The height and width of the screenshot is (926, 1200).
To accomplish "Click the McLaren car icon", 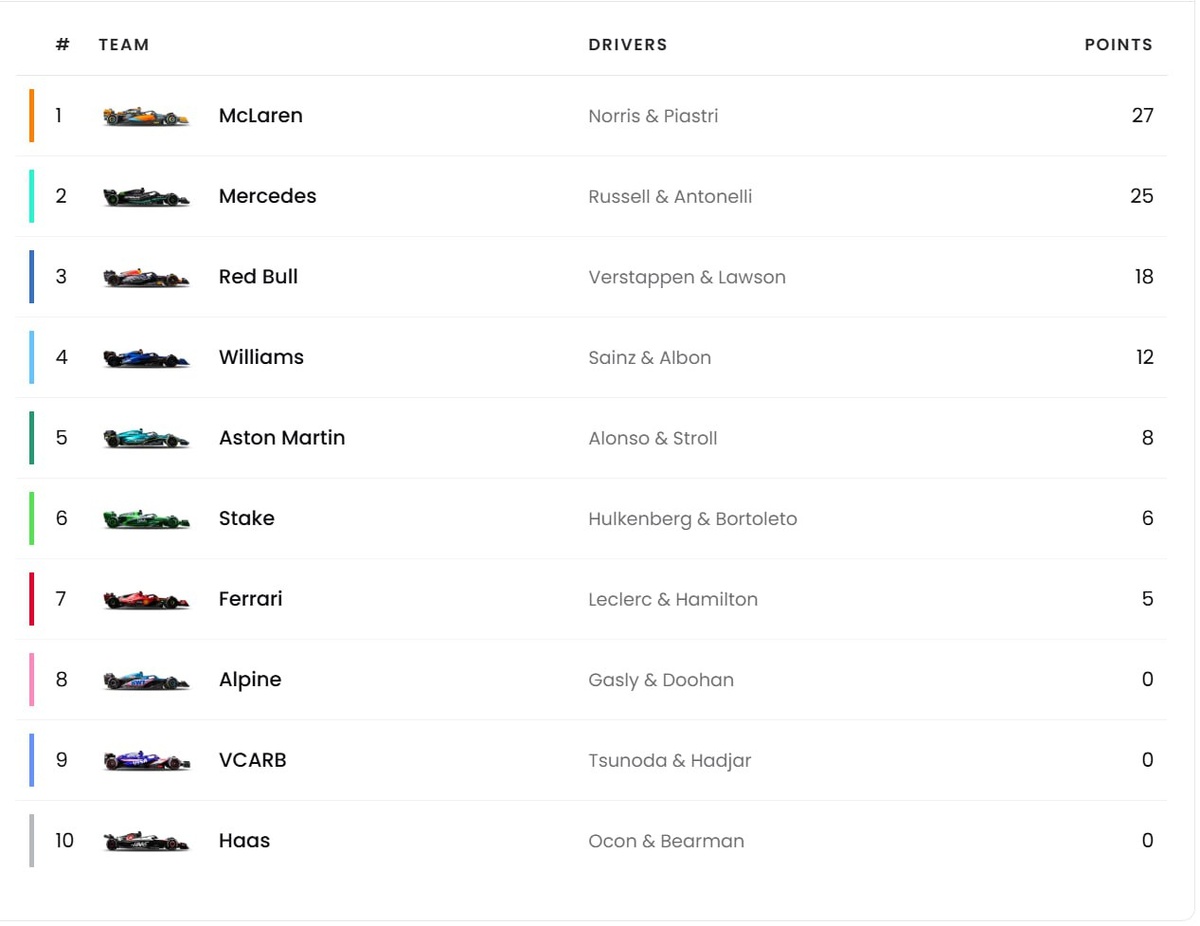I will (146, 117).
